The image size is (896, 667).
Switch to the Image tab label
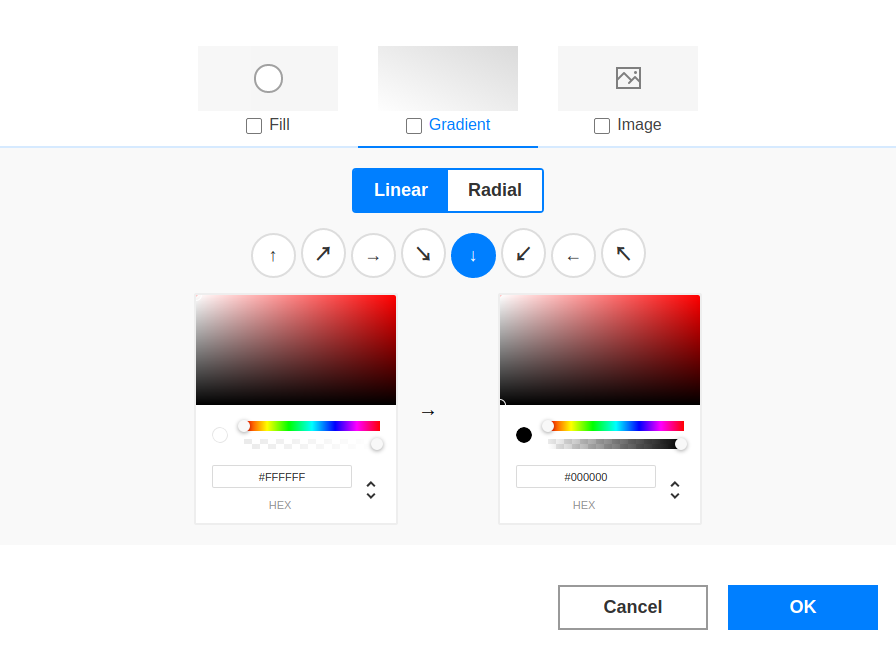tap(639, 125)
